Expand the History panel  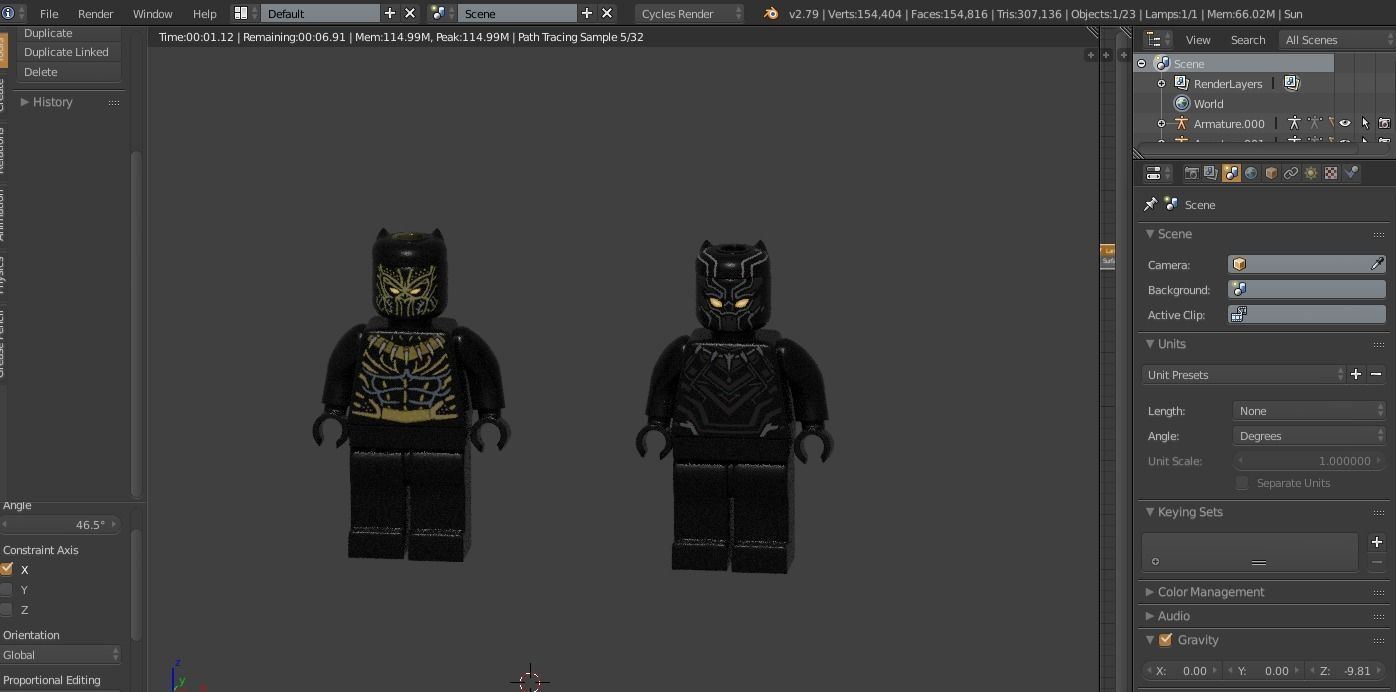25,102
